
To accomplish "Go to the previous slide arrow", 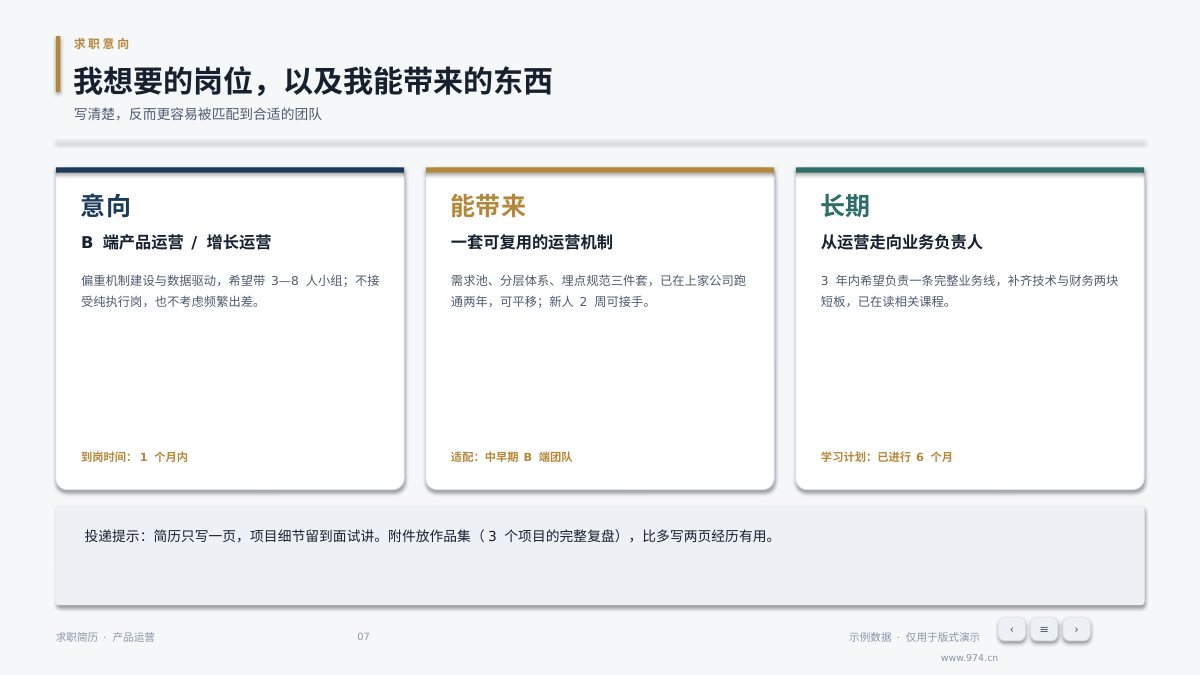I will click(x=1011, y=629).
